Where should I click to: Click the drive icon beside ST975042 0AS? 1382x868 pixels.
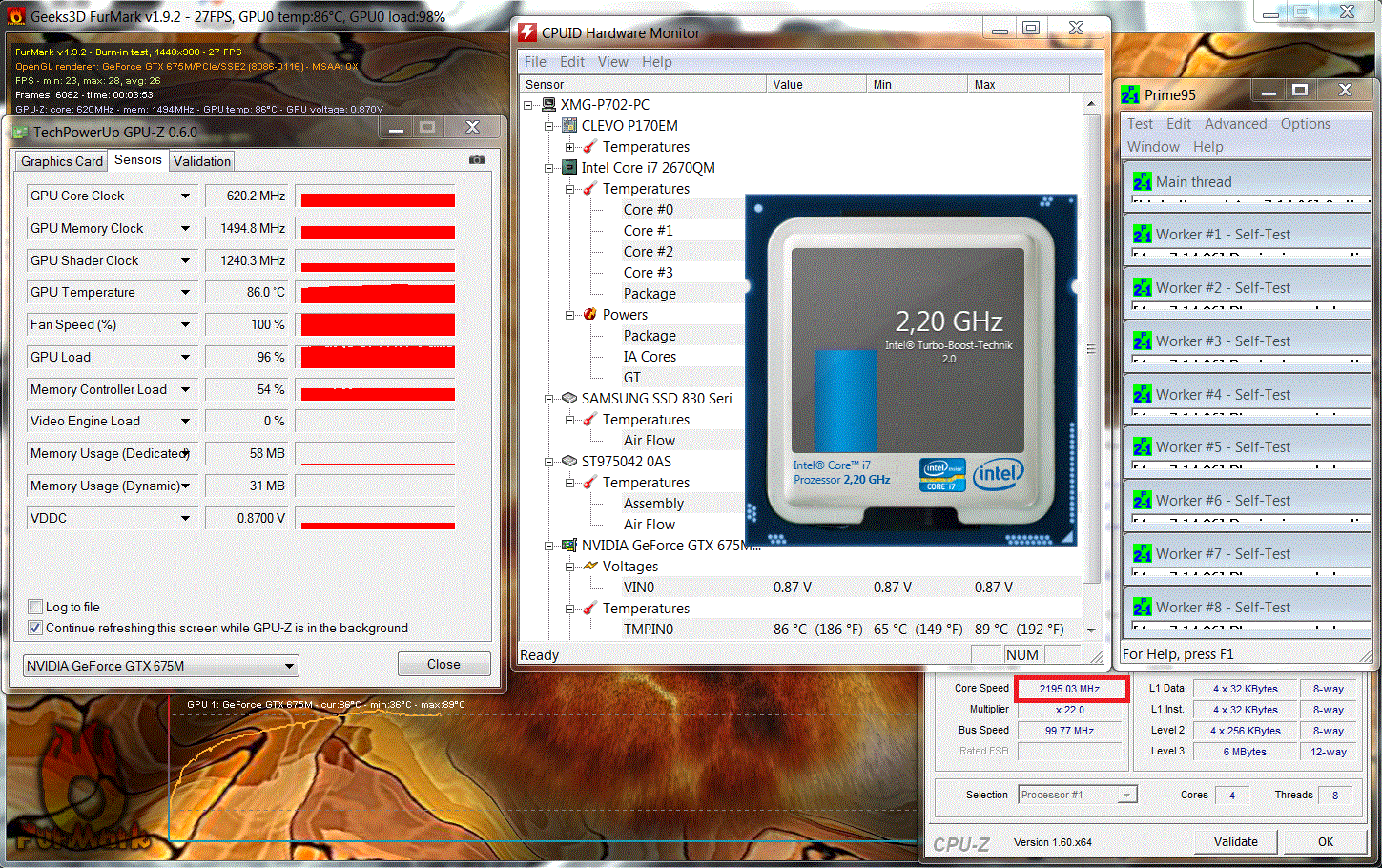569,461
